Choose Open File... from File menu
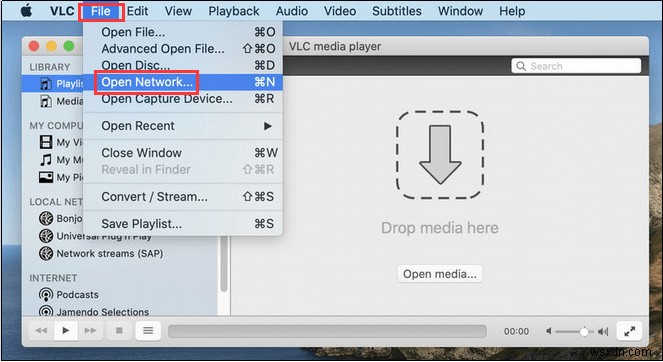 [183, 32]
